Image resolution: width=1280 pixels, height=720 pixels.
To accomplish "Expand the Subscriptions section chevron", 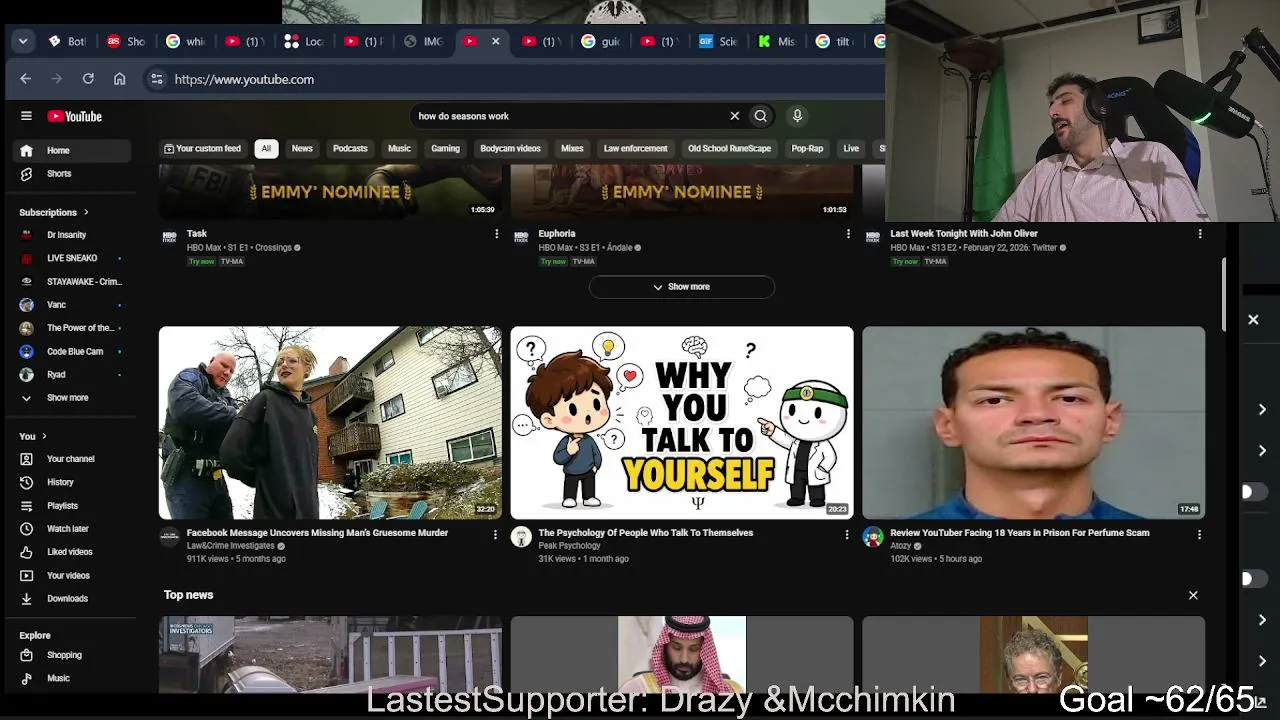I will (x=86, y=212).
